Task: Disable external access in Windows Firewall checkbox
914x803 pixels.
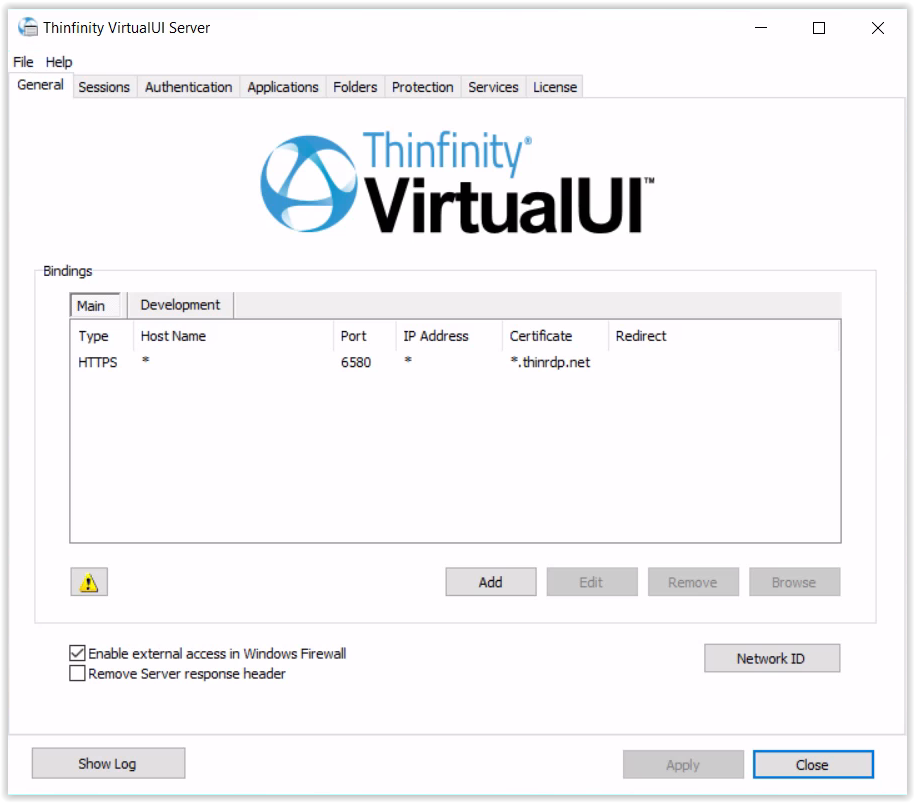Action: [x=78, y=653]
